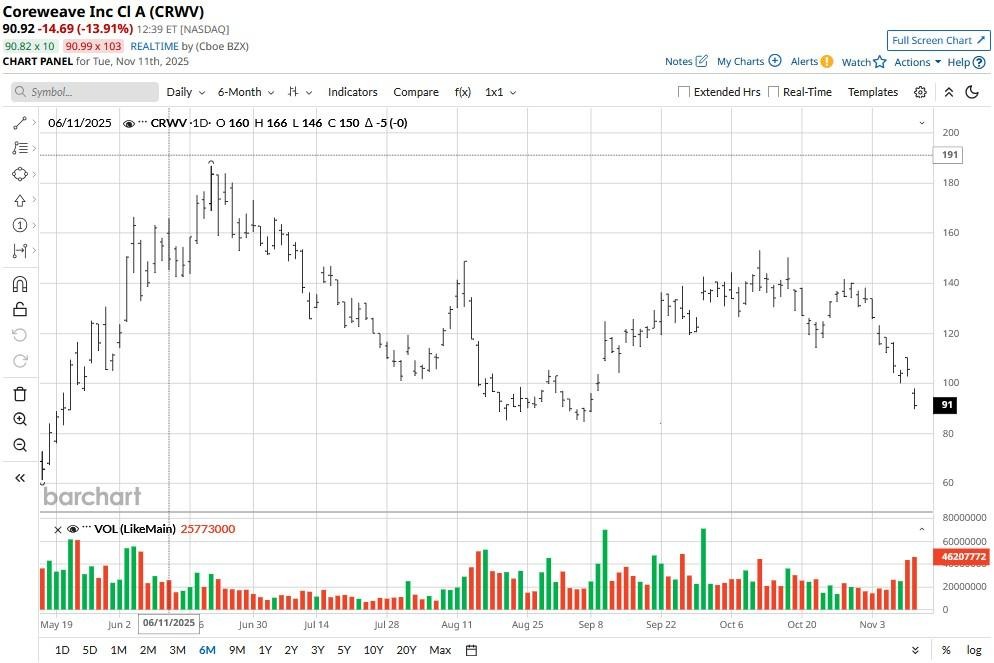This screenshot has width=994, height=663.
Task: Open the Daily interval dropdown
Action: coord(186,92)
